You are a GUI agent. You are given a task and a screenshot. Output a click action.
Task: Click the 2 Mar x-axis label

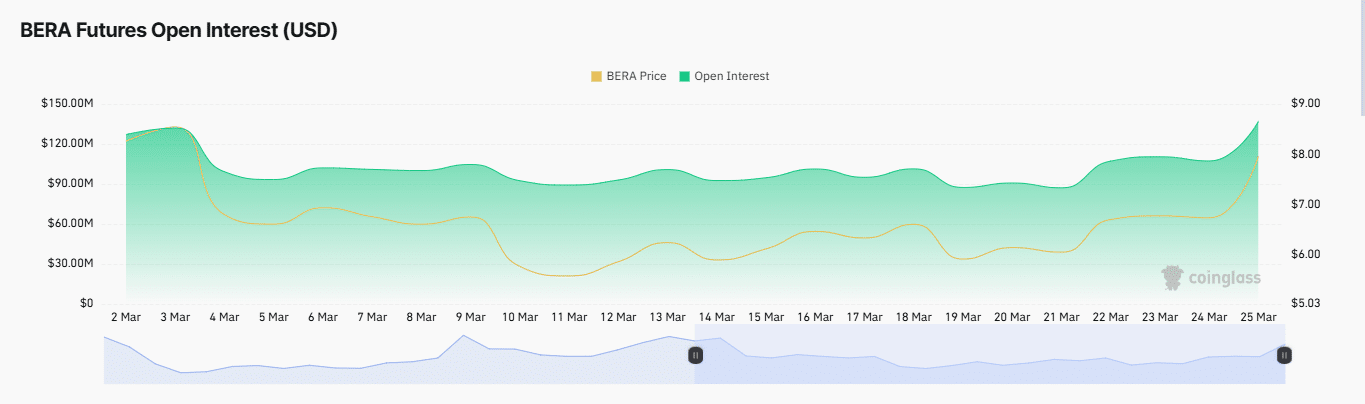tap(126, 317)
